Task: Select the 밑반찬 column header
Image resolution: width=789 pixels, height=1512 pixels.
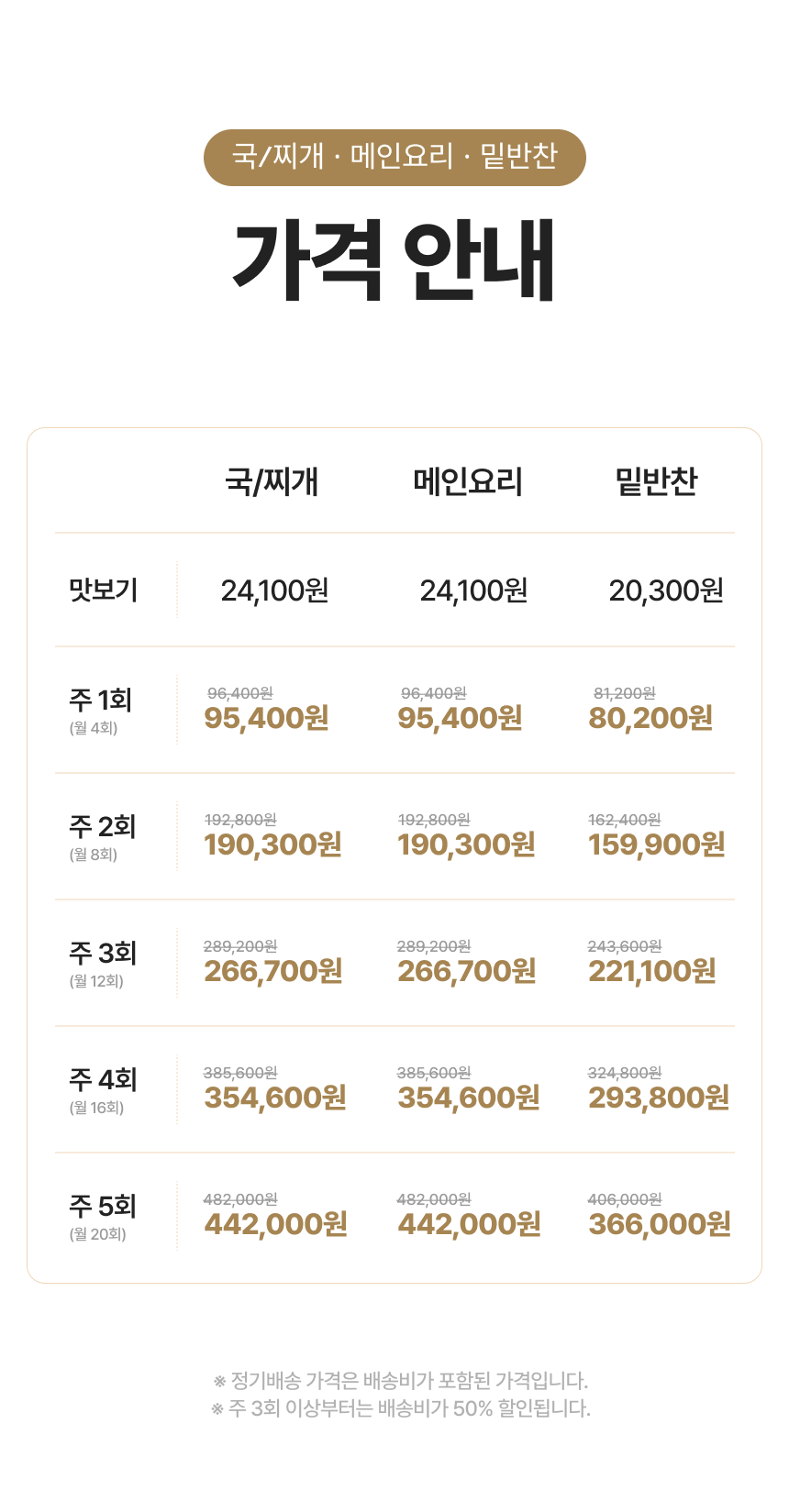Action: 657,481
